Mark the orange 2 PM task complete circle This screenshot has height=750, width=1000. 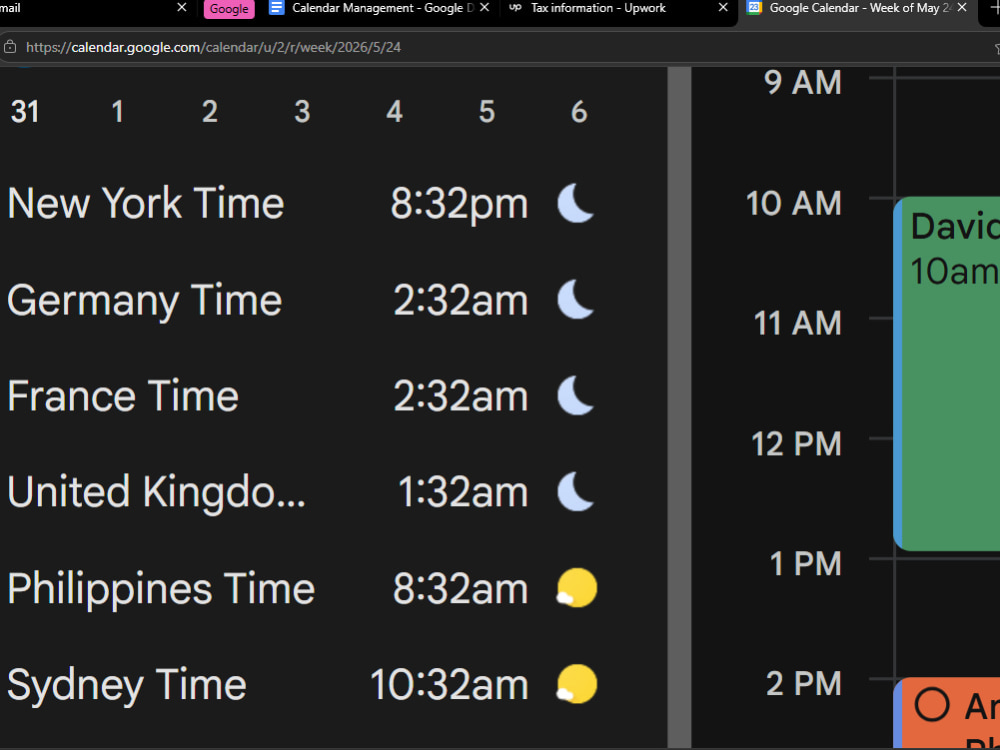(x=932, y=705)
